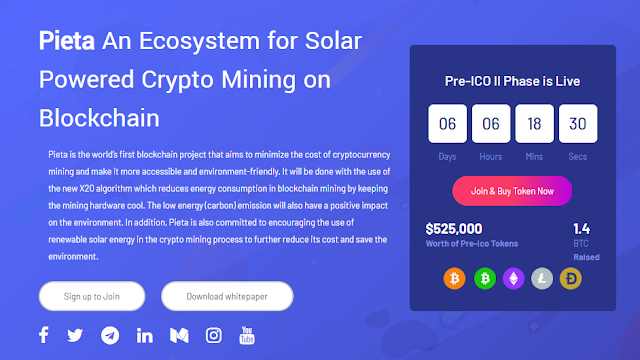Open the Twitter bird icon
This screenshot has height=360, width=640.
click(x=75, y=336)
